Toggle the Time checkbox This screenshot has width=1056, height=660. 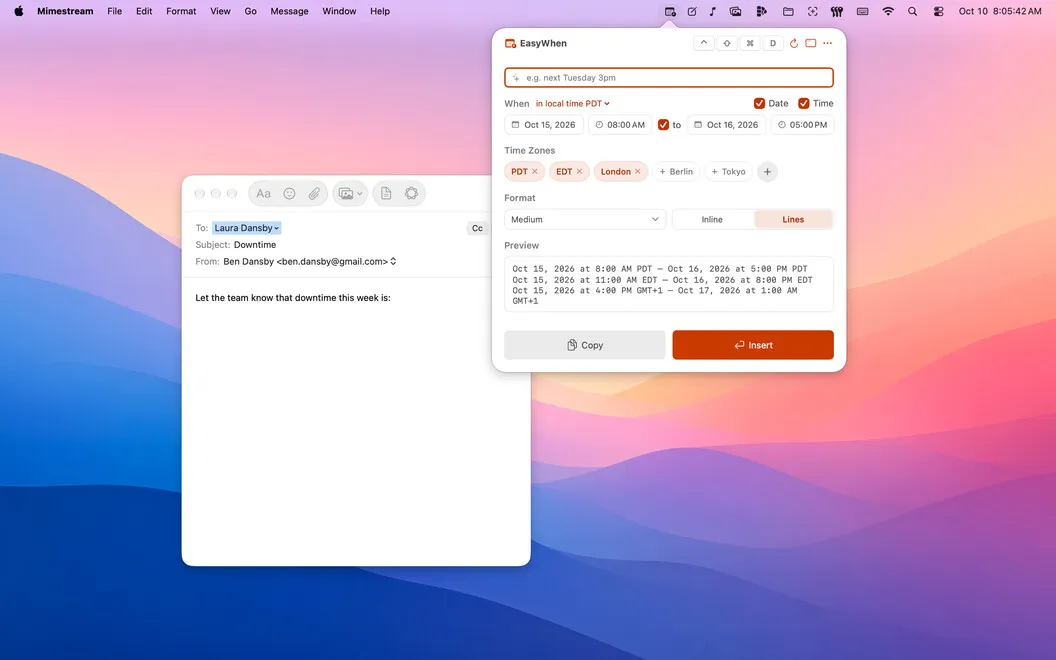(803, 103)
